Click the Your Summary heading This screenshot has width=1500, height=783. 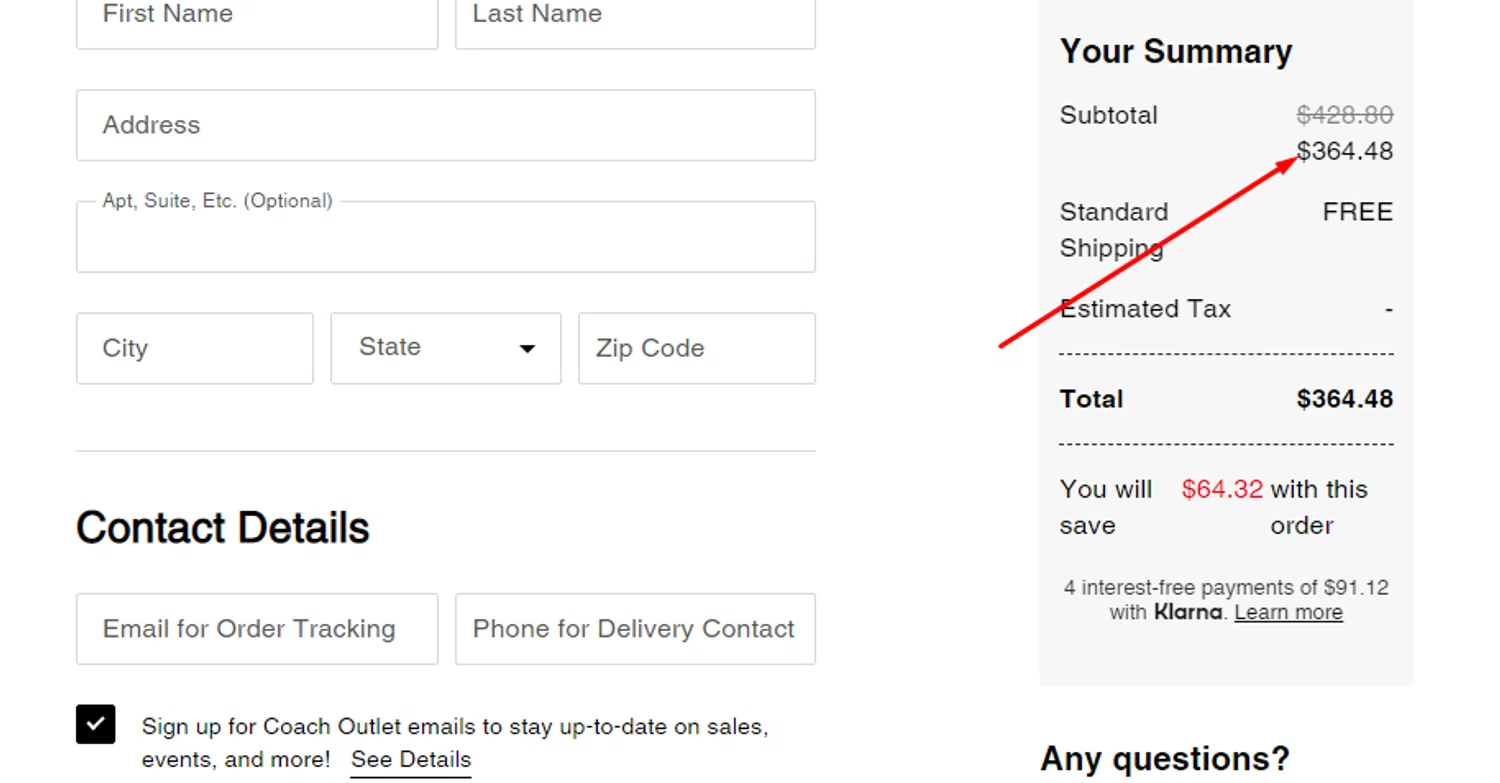[x=1175, y=52]
